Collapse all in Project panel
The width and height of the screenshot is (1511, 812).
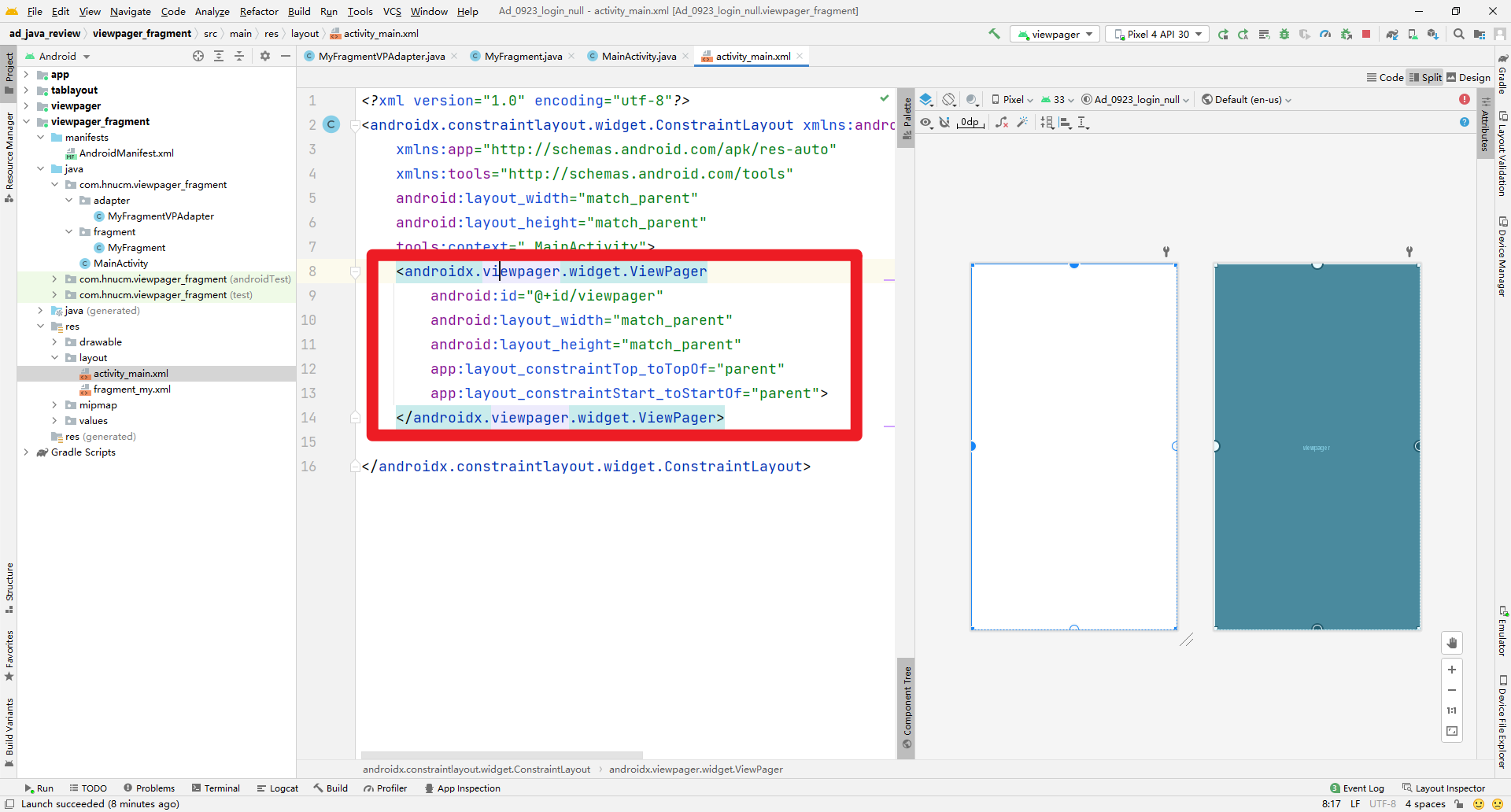pyautogui.click(x=239, y=56)
